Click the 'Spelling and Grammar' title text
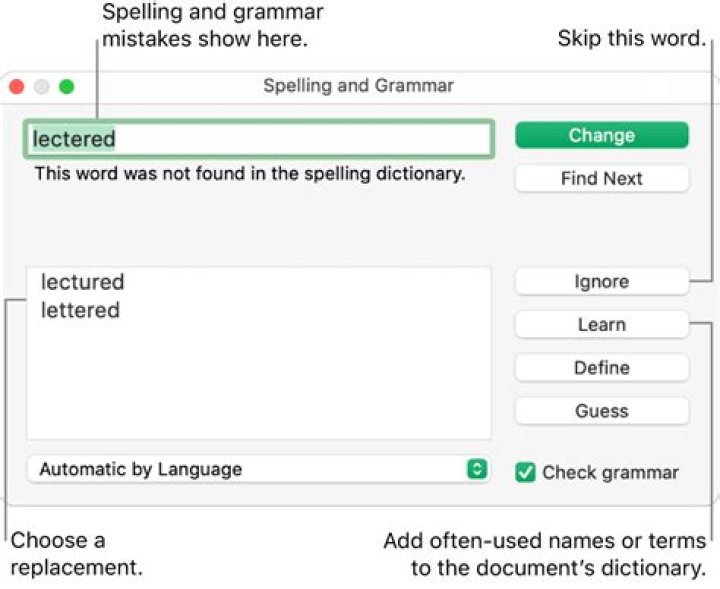Image resolution: width=720 pixels, height=589 pixels. tap(358, 86)
